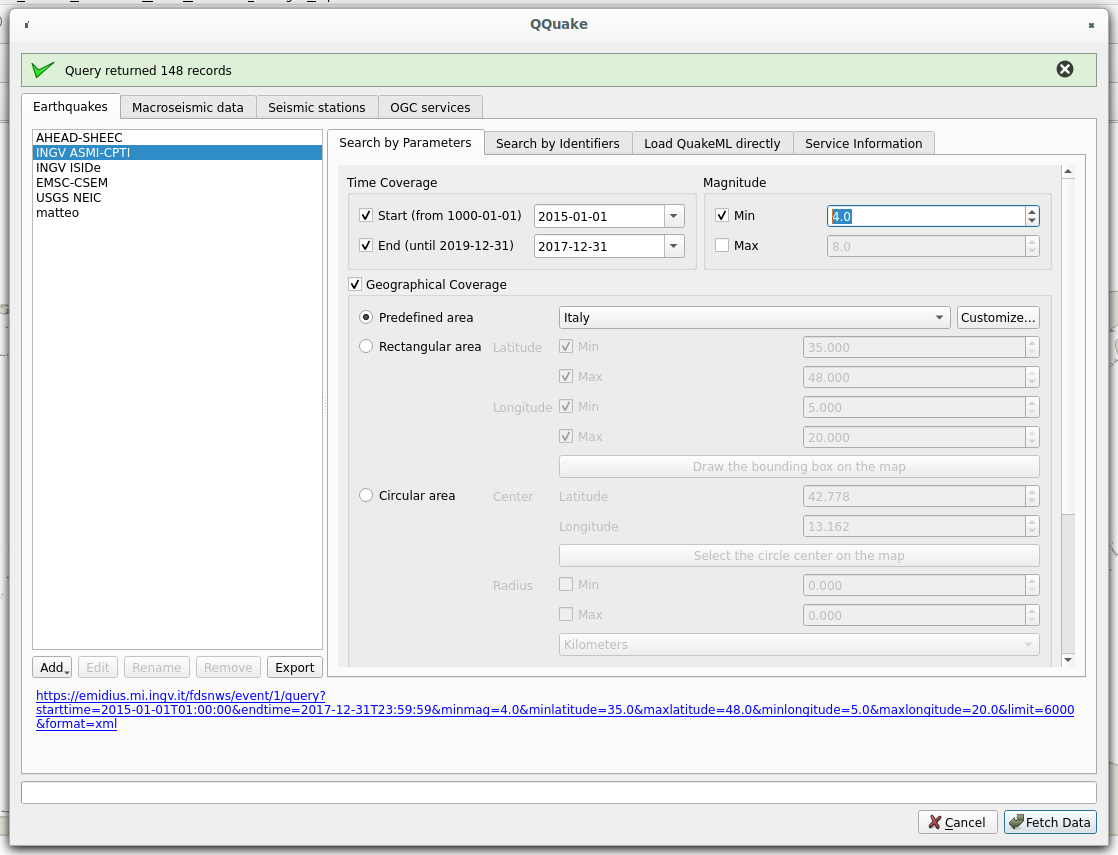Screen dimensions: 1118x855
Task: Uncheck the Start time coverage checkbox
Action: point(366,215)
